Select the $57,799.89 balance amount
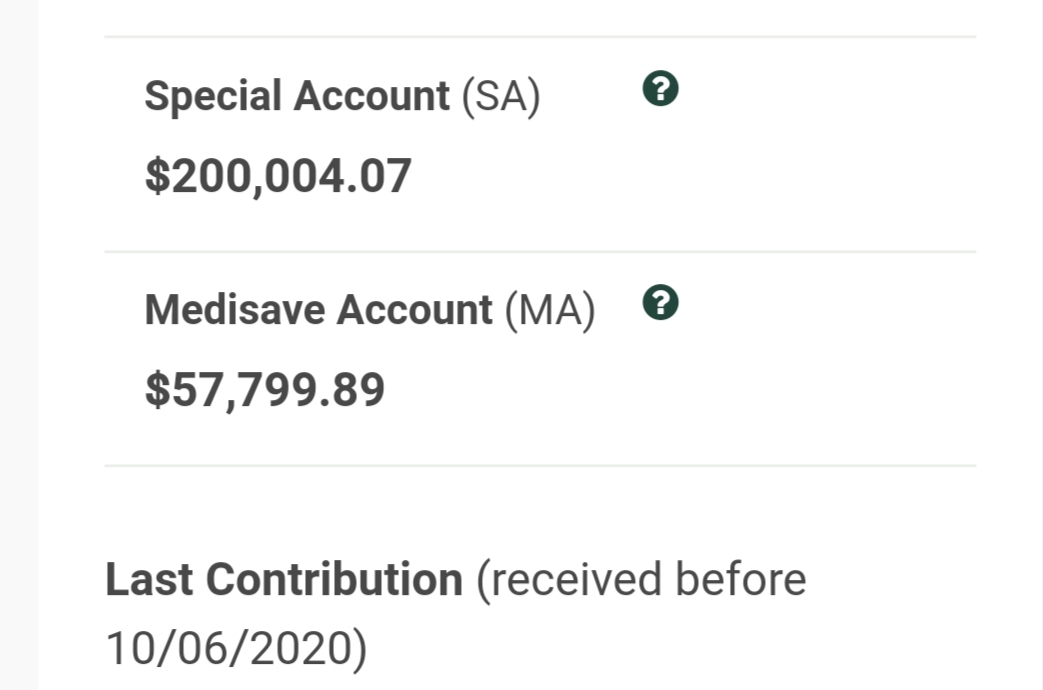This screenshot has height=690, width=1043. coord(265,389)
